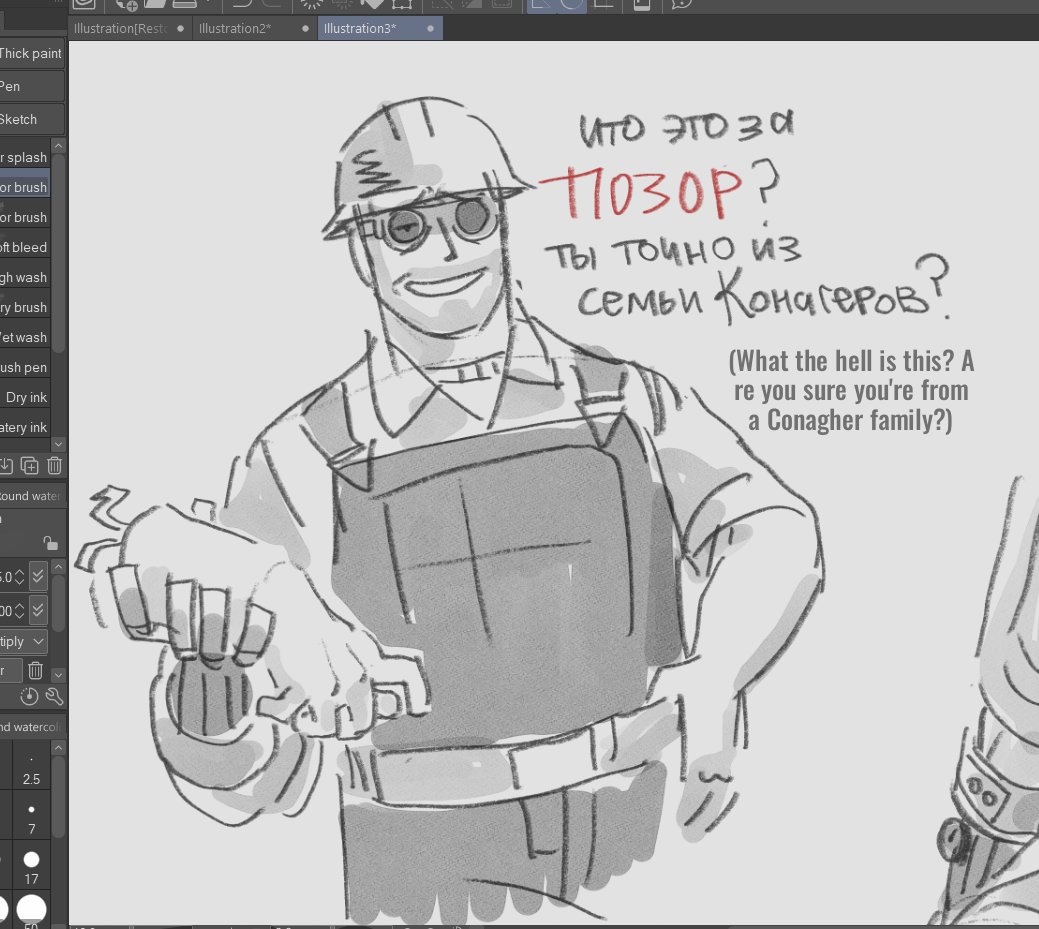Open opacity dynamics settings button
Viewport: 1039px width, 929px height.
point(38,610)
